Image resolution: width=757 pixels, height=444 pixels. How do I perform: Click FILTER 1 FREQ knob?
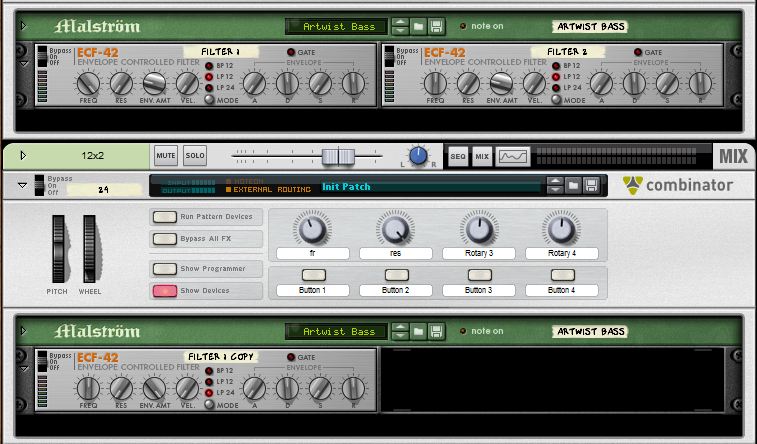click(88, 83)
